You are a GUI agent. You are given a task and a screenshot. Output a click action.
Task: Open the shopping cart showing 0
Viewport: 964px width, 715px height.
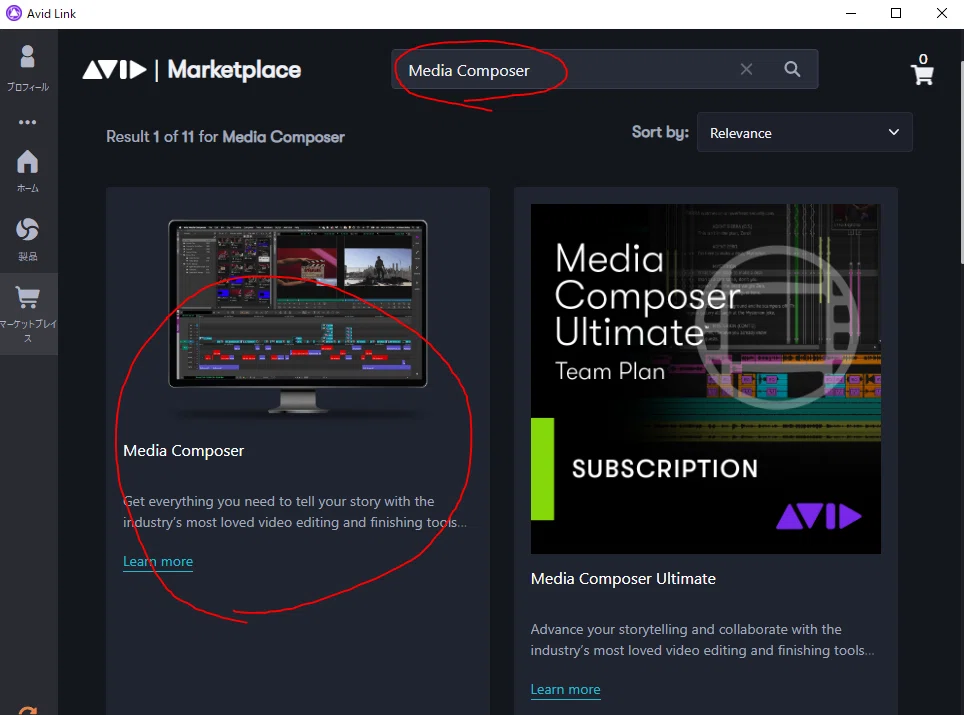[922, 69]
